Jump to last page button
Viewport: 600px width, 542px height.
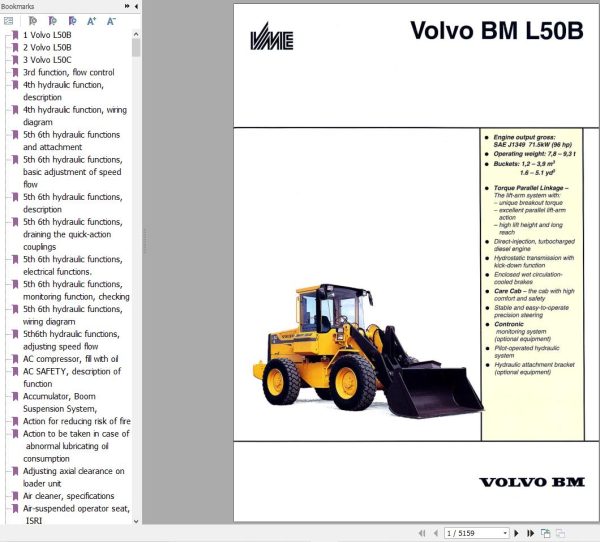[x=530, y=533]
